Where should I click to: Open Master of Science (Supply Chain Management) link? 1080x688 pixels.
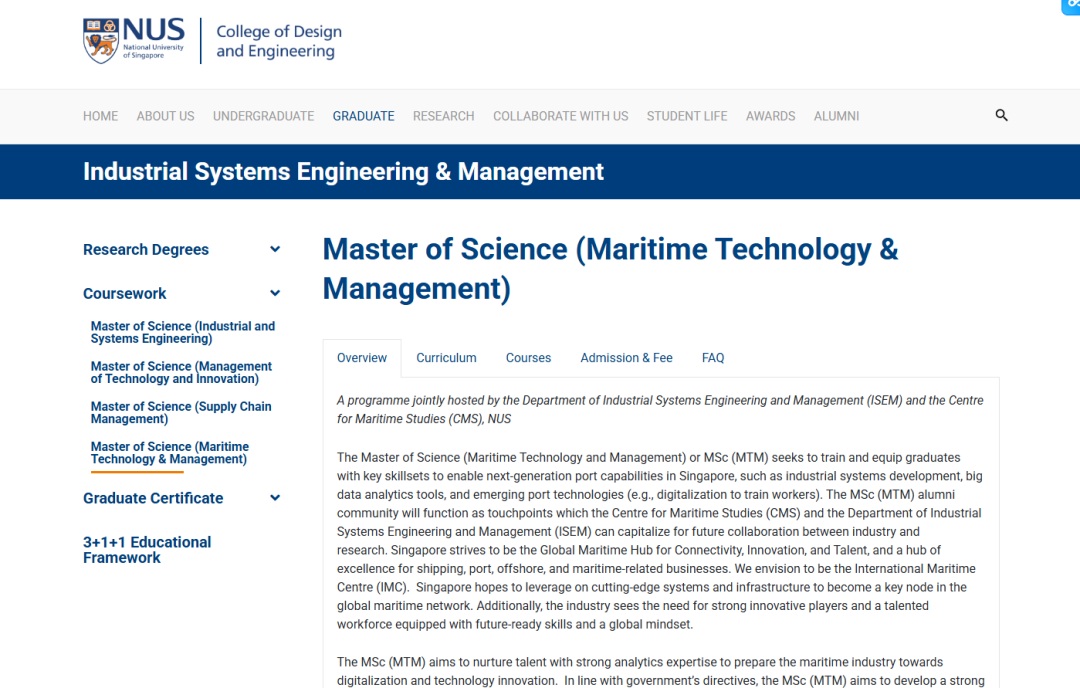click(x=180, y=413)
